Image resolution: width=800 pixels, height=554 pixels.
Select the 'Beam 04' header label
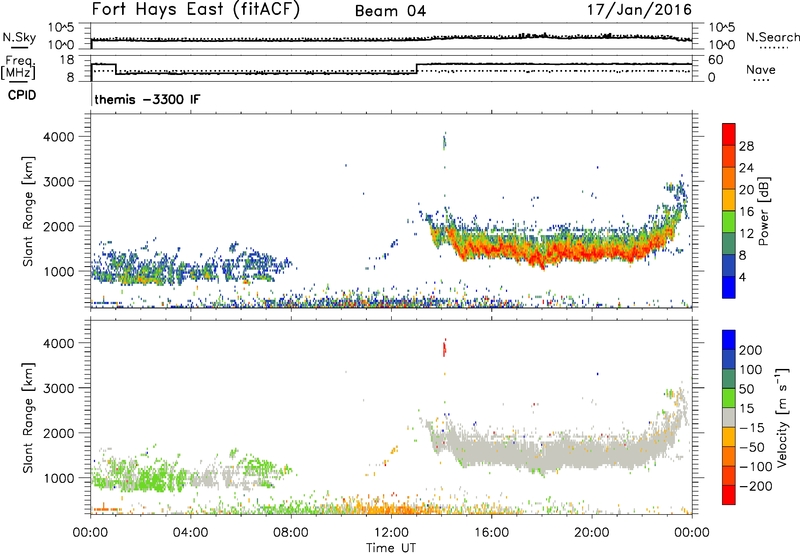390,11
